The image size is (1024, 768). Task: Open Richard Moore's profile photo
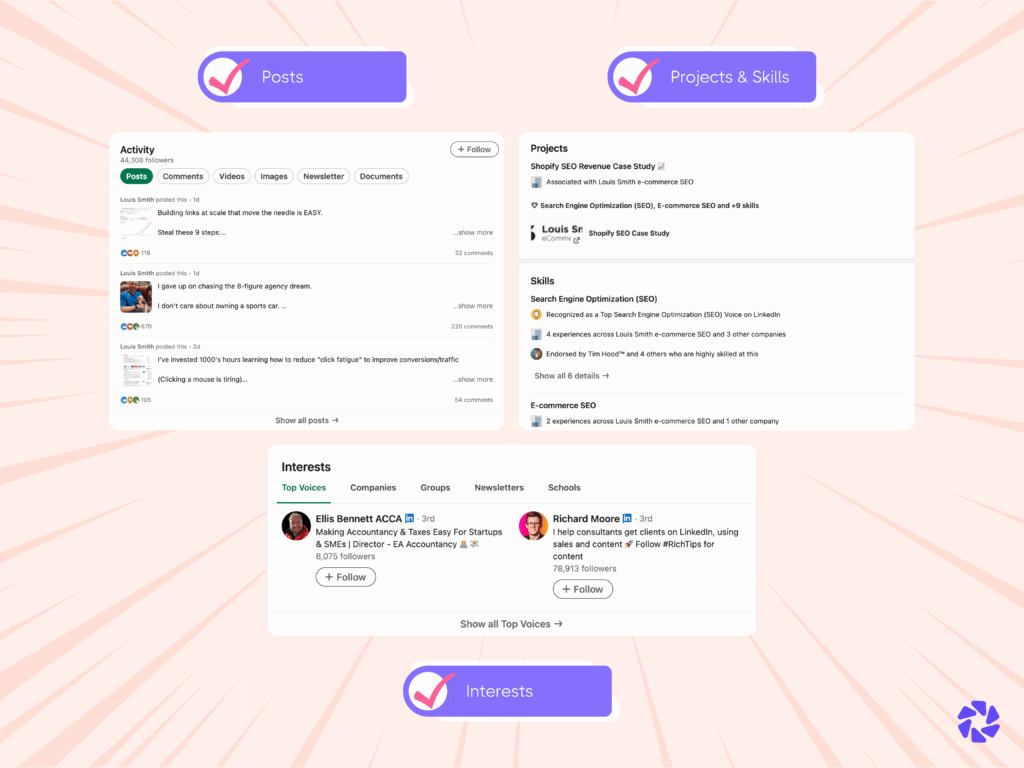(x=533, y=526)
